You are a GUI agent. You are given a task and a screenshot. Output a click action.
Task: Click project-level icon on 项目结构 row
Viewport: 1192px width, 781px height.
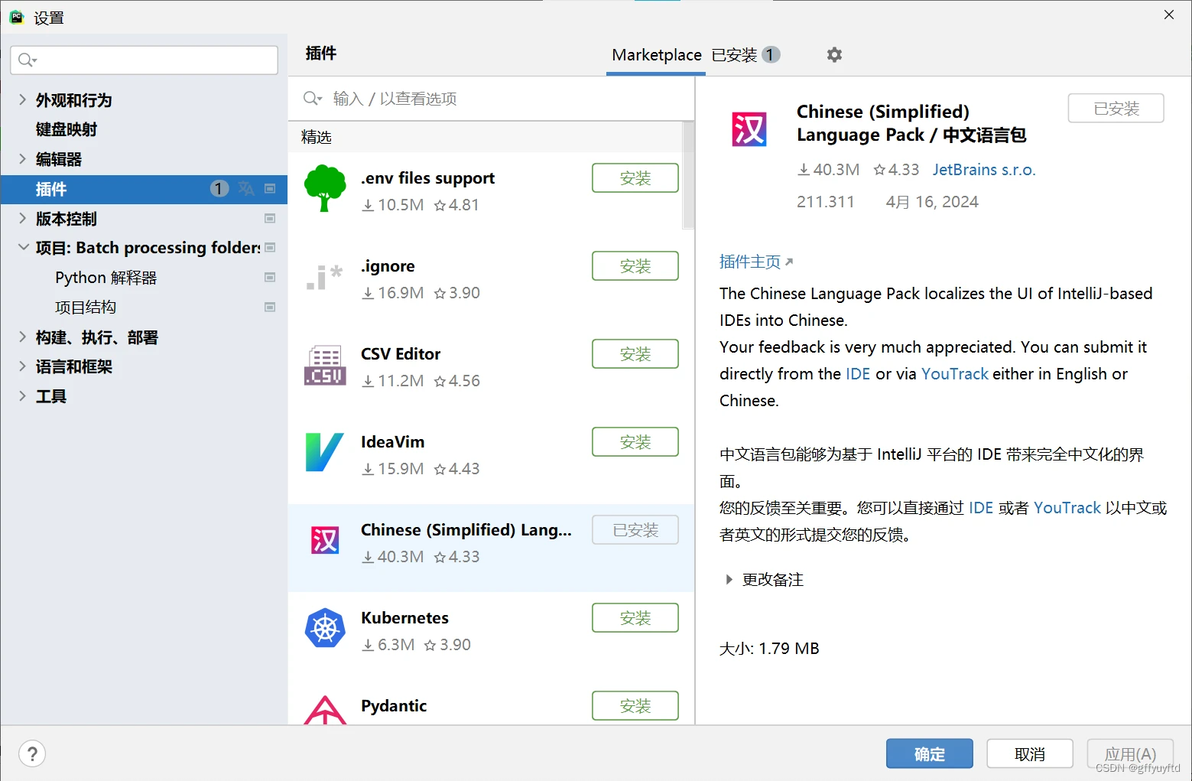270,307
